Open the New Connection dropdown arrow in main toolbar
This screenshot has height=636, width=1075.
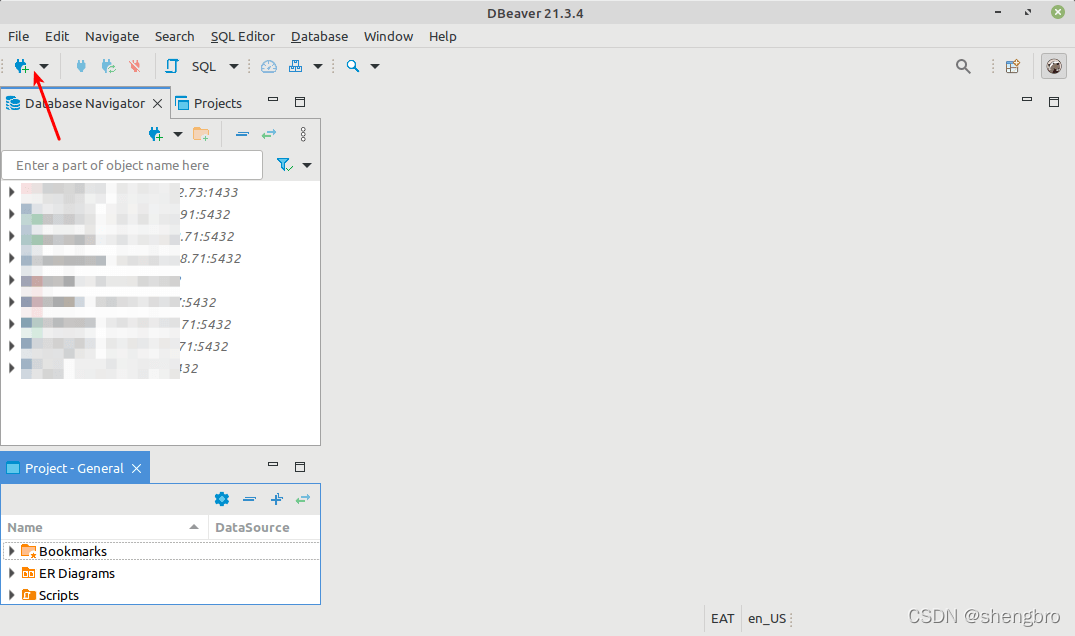[44, 66]
